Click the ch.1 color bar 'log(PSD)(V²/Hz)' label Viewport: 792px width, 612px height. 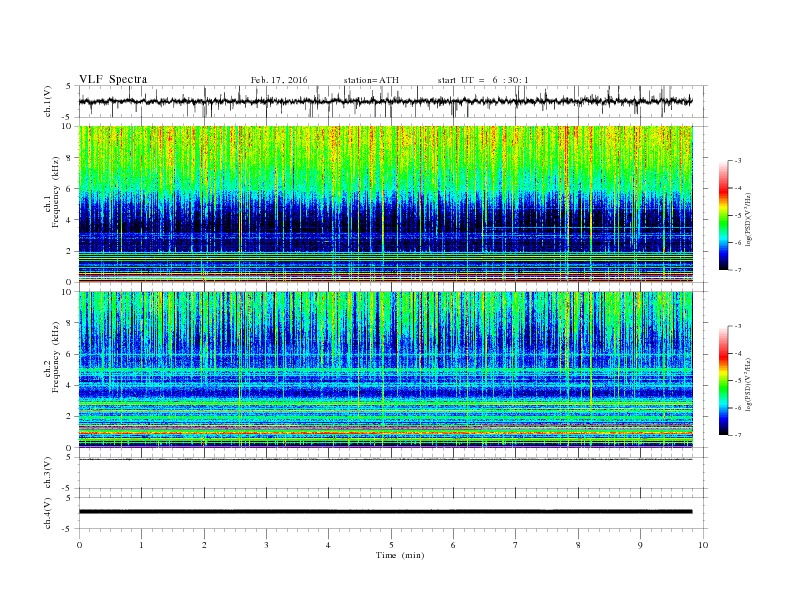tap(749, 219)
